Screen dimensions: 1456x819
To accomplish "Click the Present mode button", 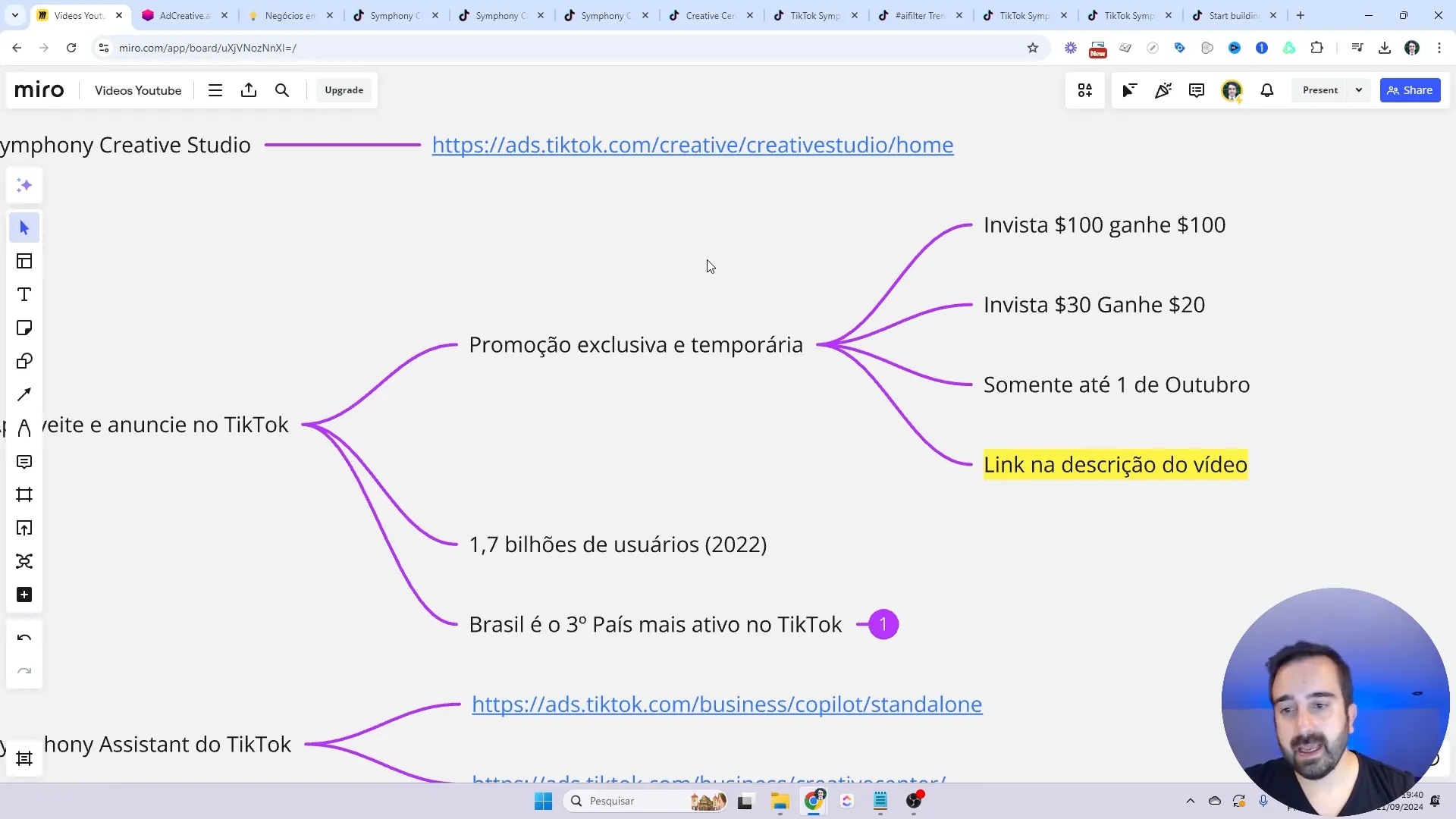I will pyautogui.click(x=1321, y=90).
